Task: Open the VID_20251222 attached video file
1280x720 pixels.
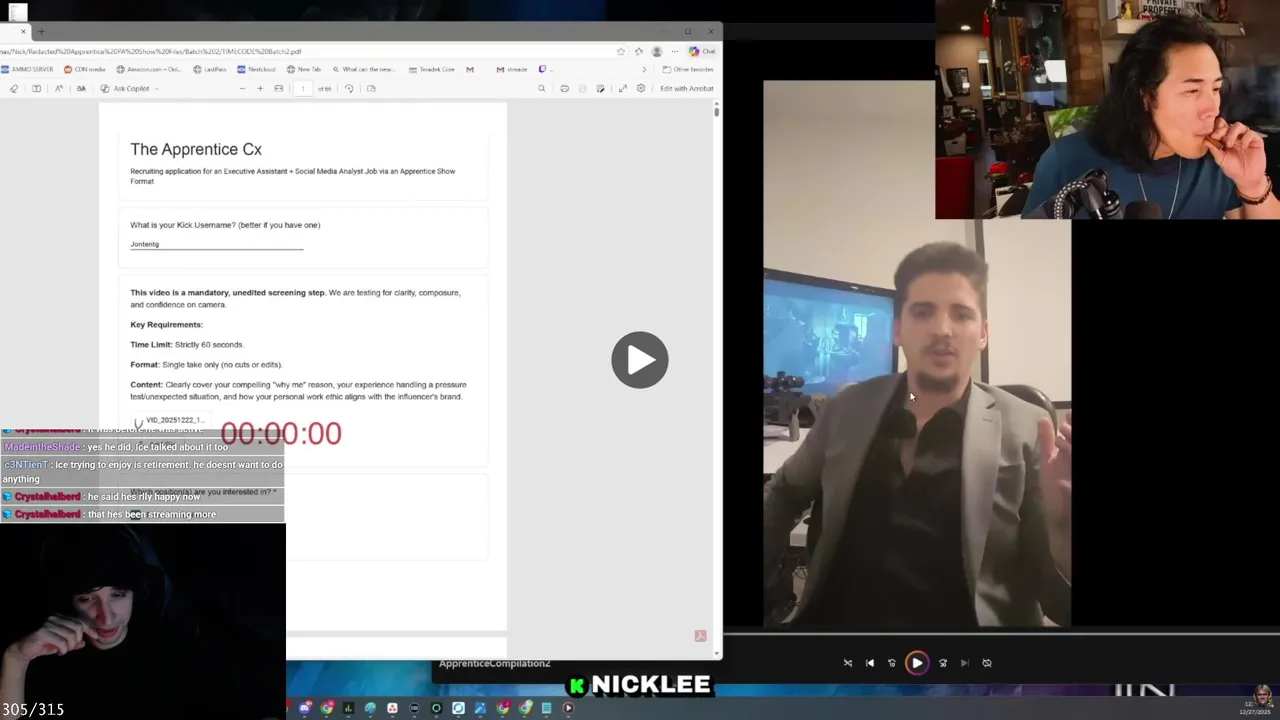Action: 169,421
